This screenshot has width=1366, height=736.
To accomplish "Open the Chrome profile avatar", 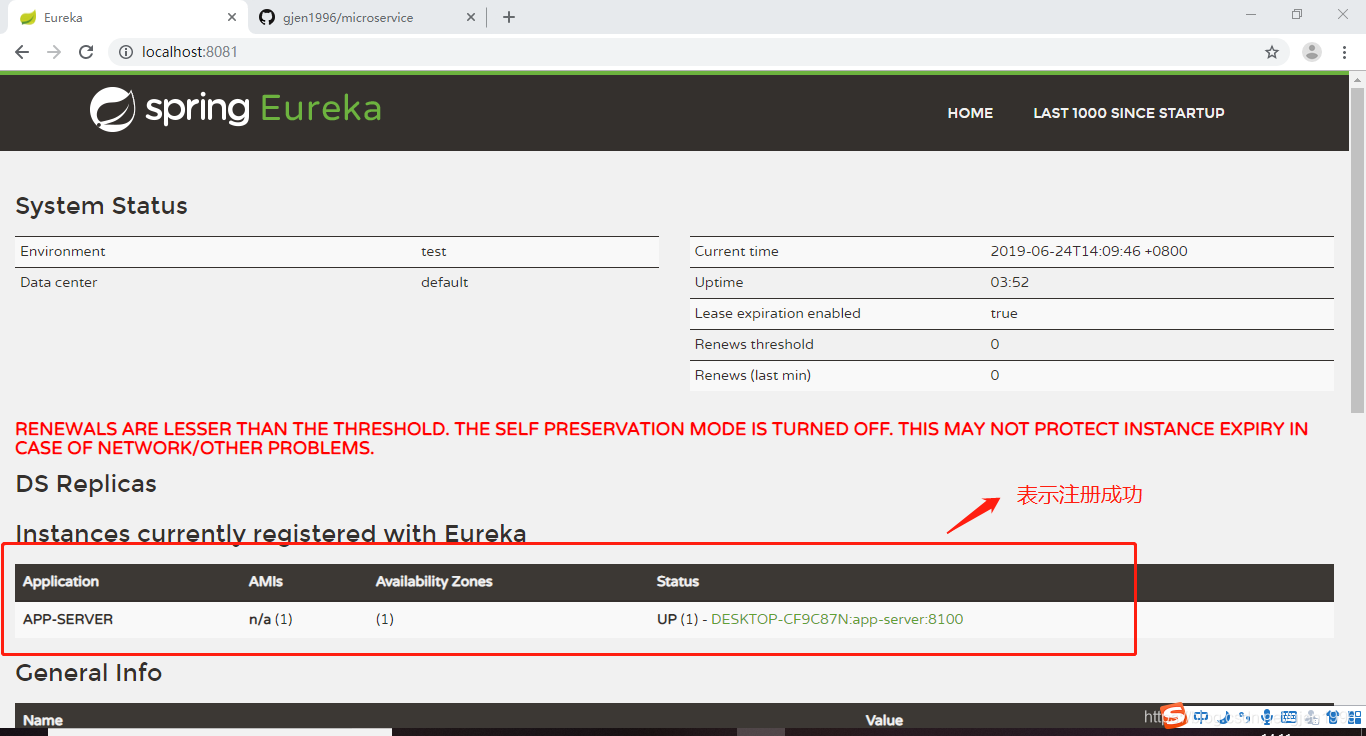I will pos(1312,52).
